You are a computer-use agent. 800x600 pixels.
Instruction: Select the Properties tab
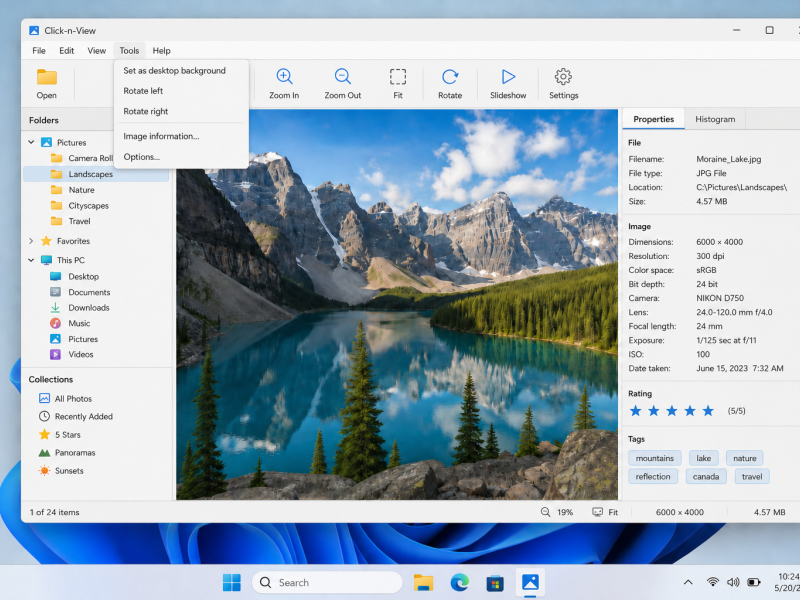tap(654, 119)
